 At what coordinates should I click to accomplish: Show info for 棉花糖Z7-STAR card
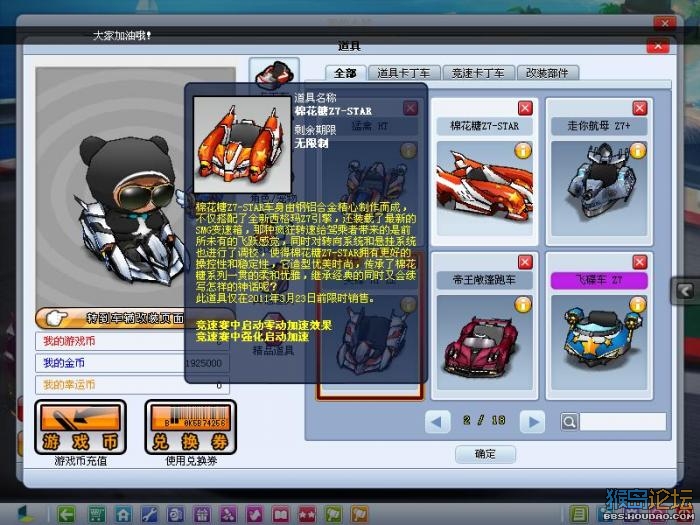click(523, 150)
